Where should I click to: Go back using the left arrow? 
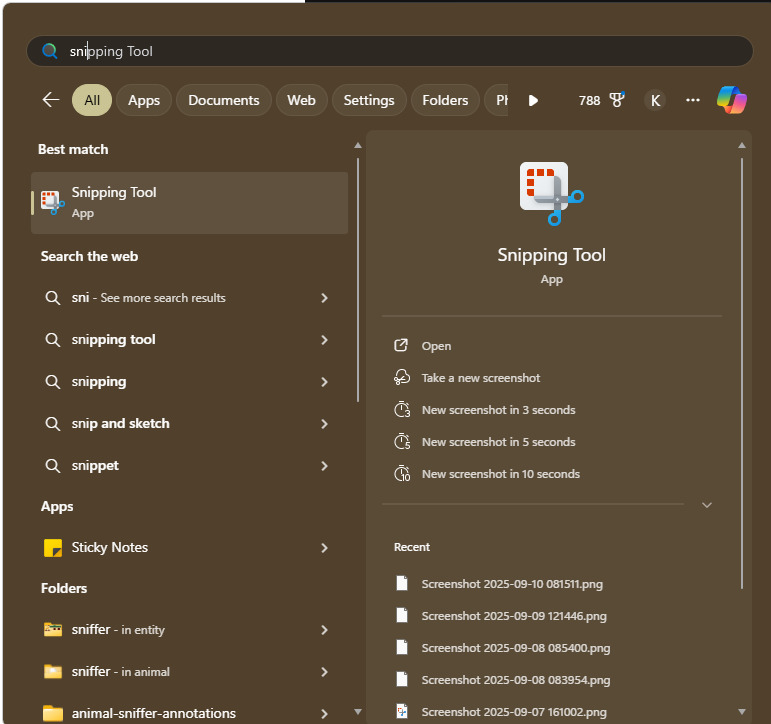point(51,100)
